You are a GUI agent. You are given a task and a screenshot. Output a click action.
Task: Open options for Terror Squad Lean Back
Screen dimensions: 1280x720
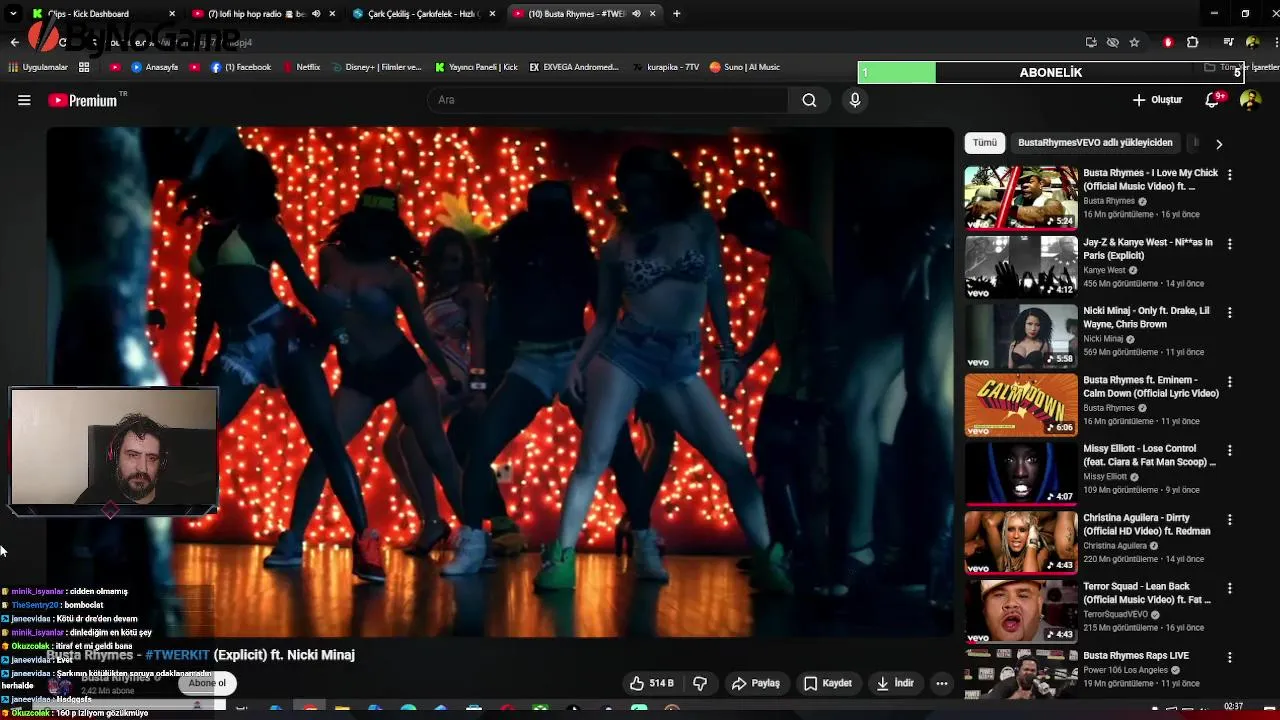point(1229,588)
